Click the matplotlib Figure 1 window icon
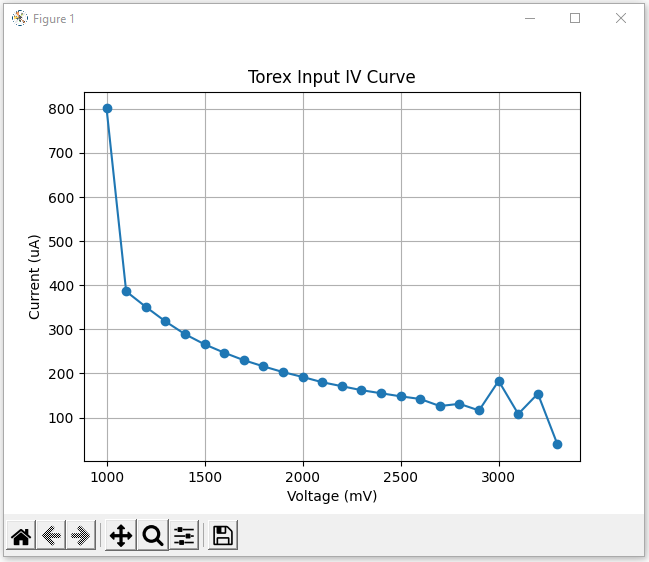The width and height of the screenshot is (649, 562). pos(19,19)
